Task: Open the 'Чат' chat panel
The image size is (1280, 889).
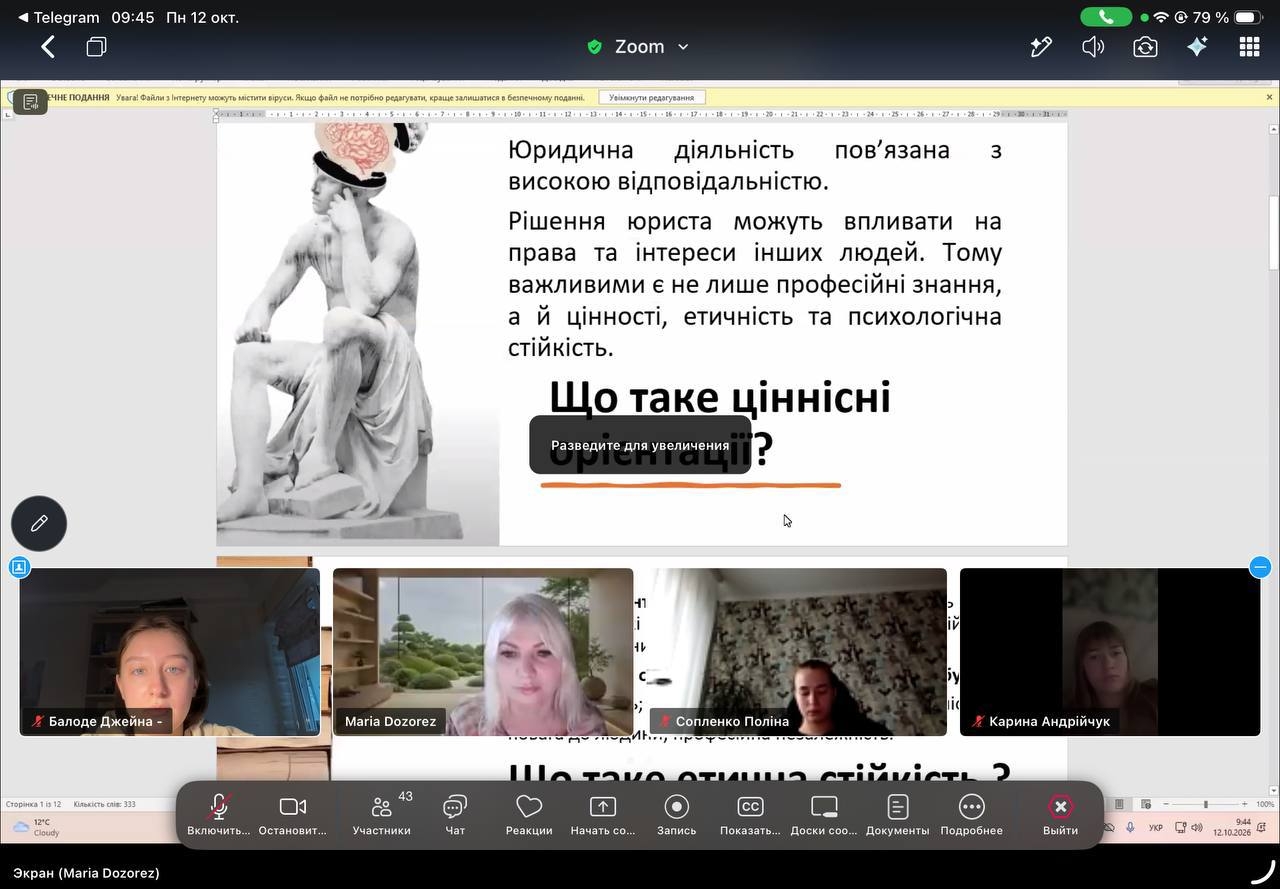Action: coord(455,815)
